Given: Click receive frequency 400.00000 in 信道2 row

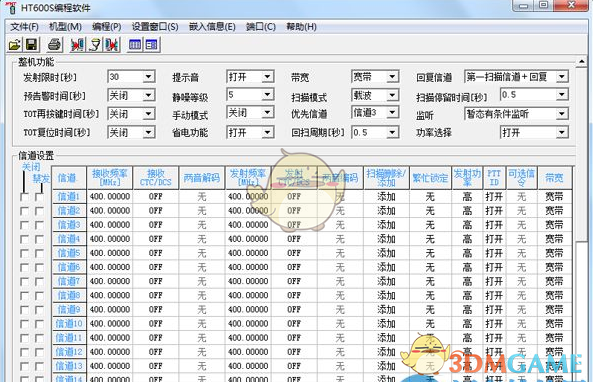Looking at the screenshot, I should click(x=110, y=211).
